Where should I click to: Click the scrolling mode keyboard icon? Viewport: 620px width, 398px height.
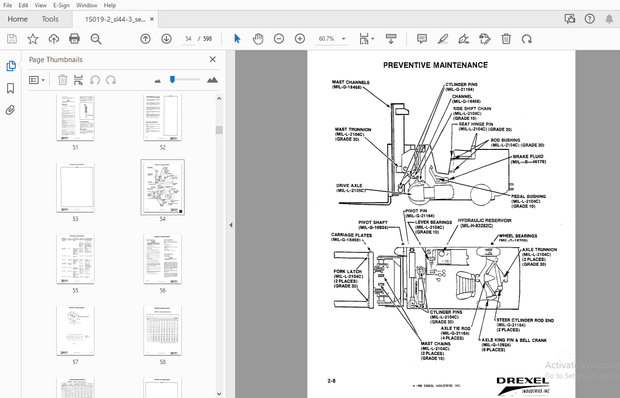391,39
